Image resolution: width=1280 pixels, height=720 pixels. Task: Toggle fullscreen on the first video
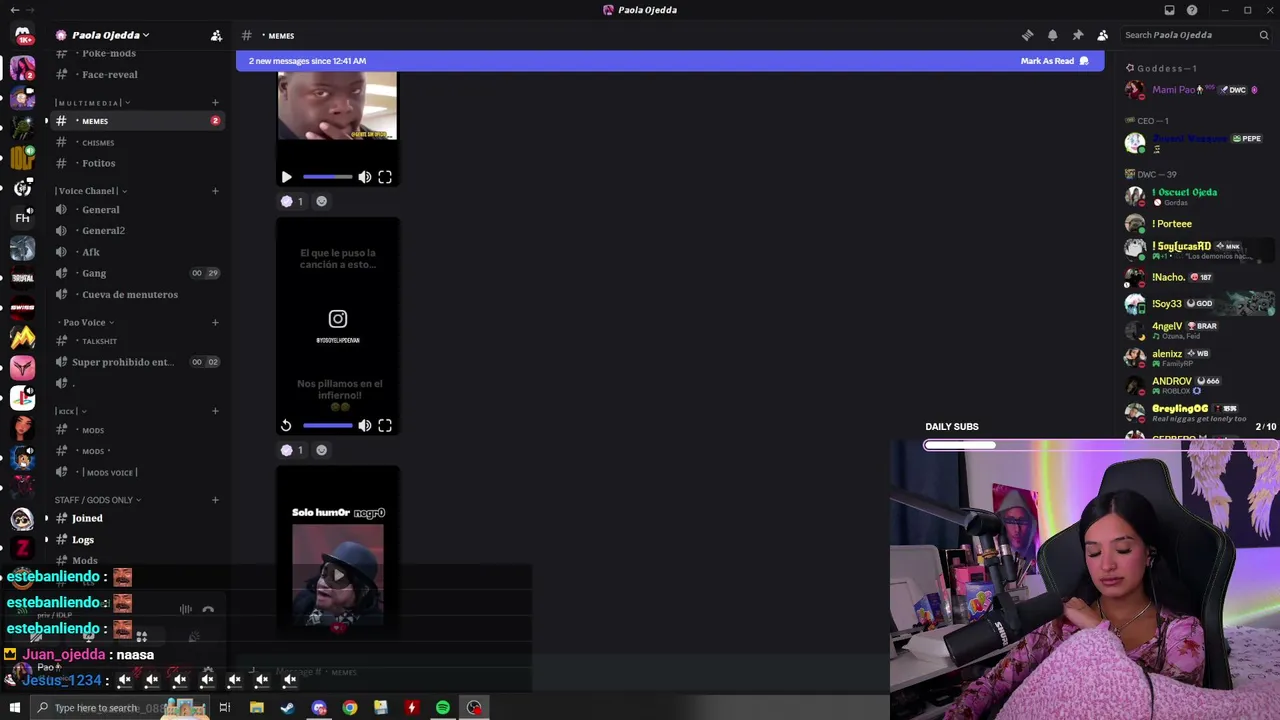(x=385, y=177)
